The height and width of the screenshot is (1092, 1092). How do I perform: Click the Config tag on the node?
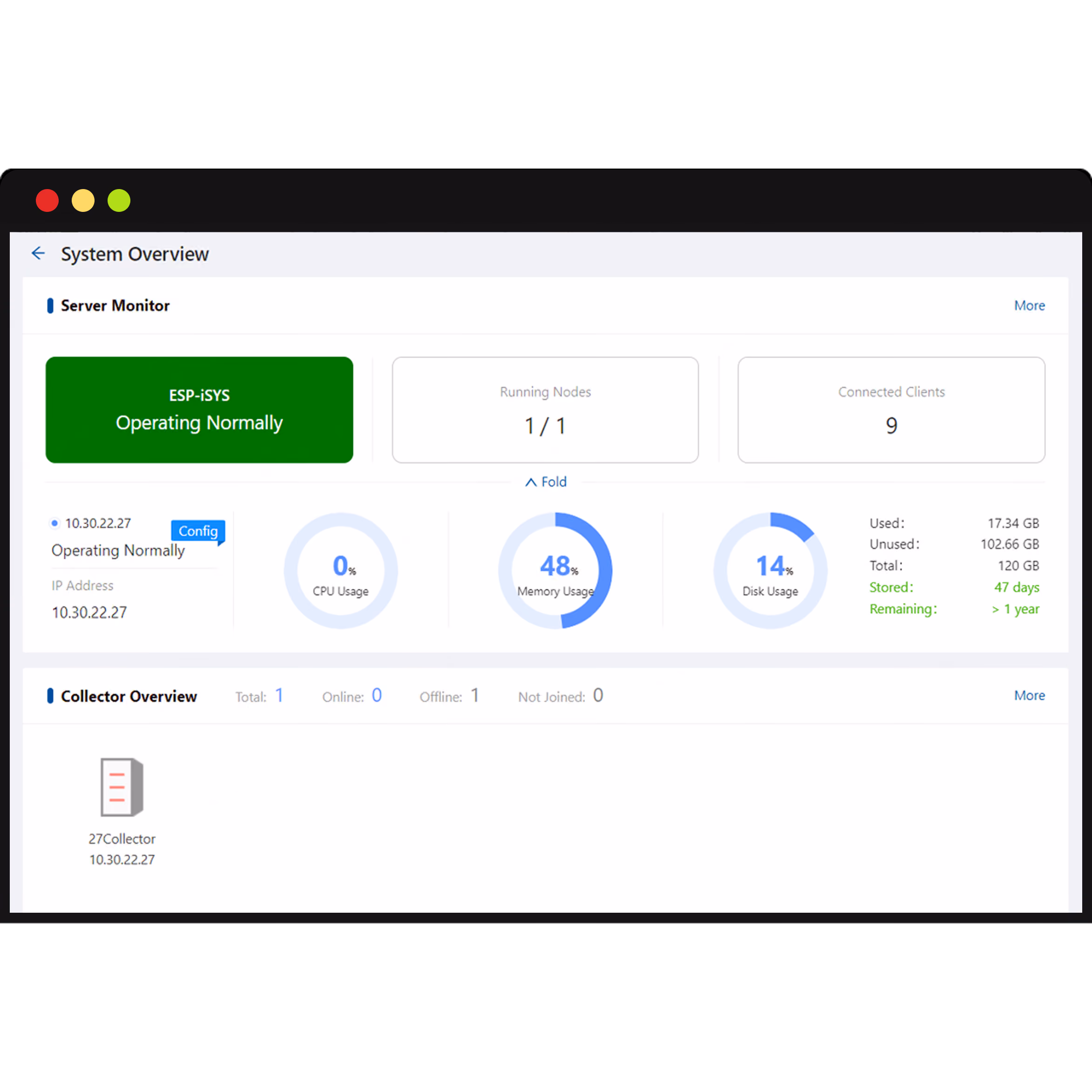click(x=198, y=531)
